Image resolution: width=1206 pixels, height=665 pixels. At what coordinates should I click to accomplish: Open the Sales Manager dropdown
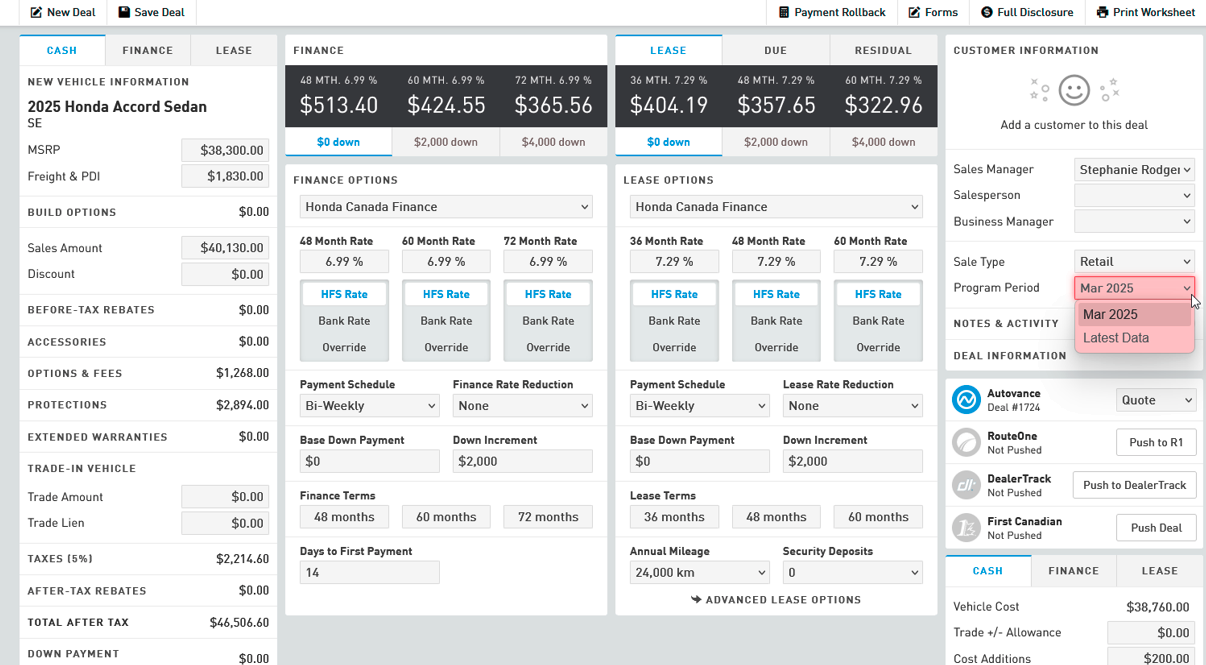[x=1135, y=170]
